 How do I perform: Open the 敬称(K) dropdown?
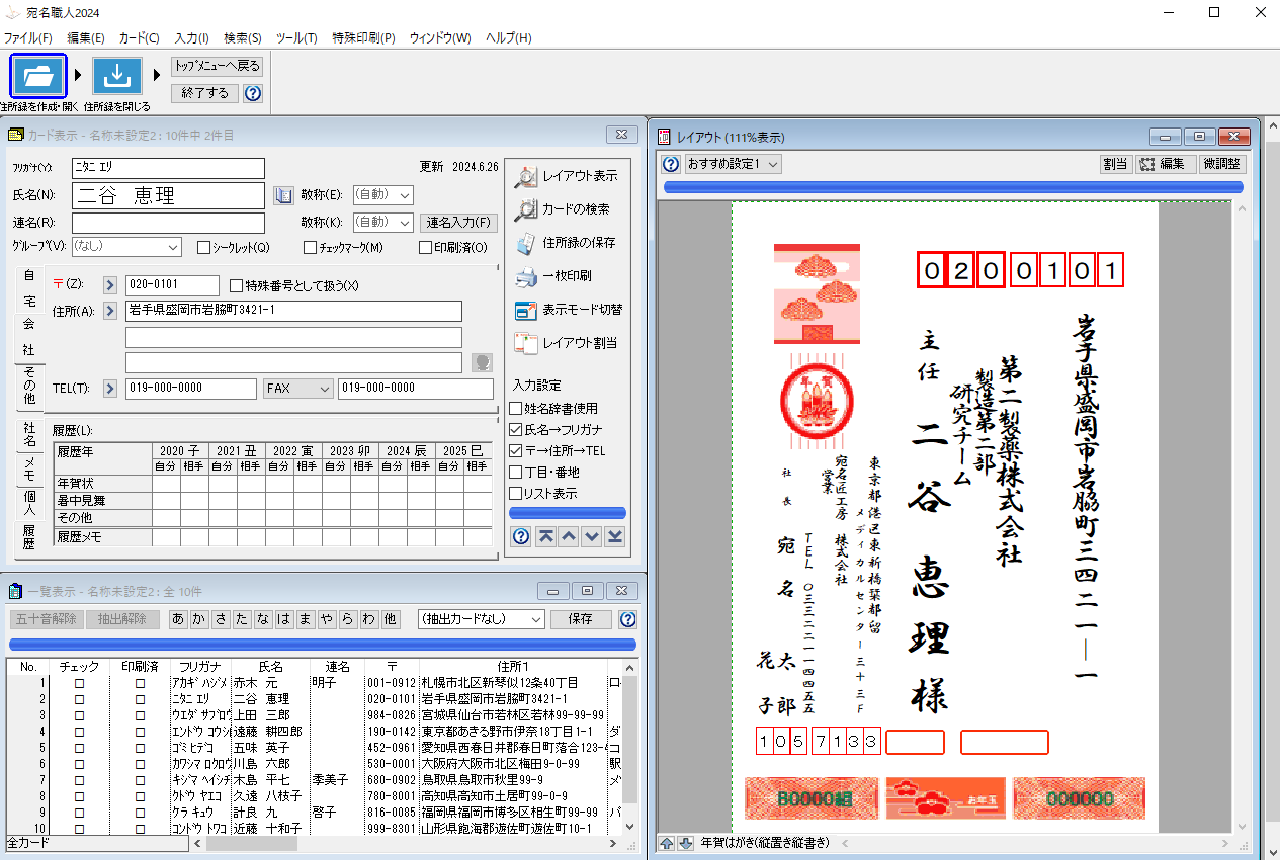(x=382, y=223)
